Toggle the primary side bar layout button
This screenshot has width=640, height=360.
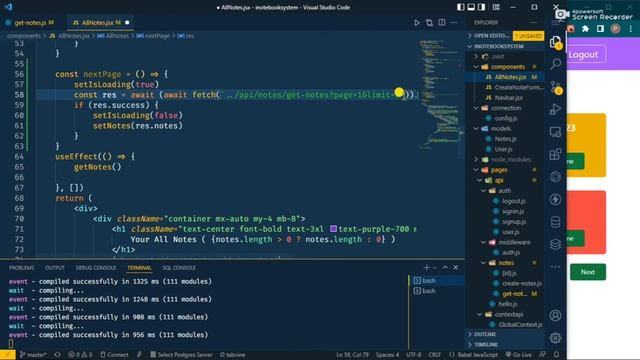(460, 7)
